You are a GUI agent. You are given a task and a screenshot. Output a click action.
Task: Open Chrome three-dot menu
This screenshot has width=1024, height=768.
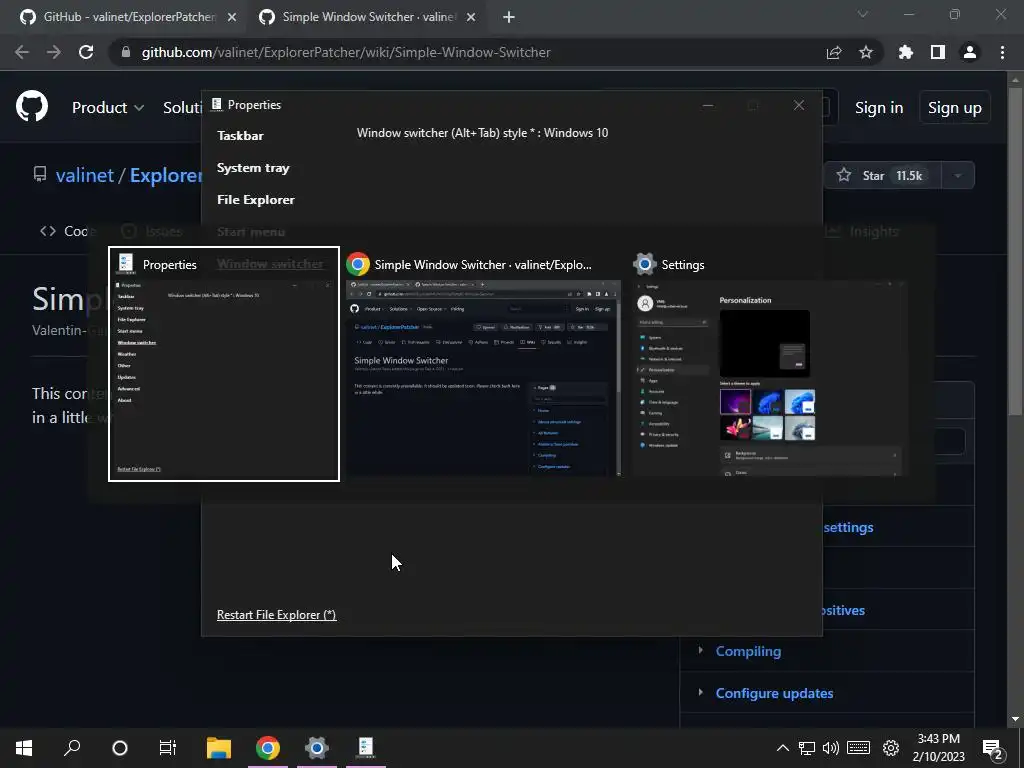pyautogui.click(x=1002, y=52)
